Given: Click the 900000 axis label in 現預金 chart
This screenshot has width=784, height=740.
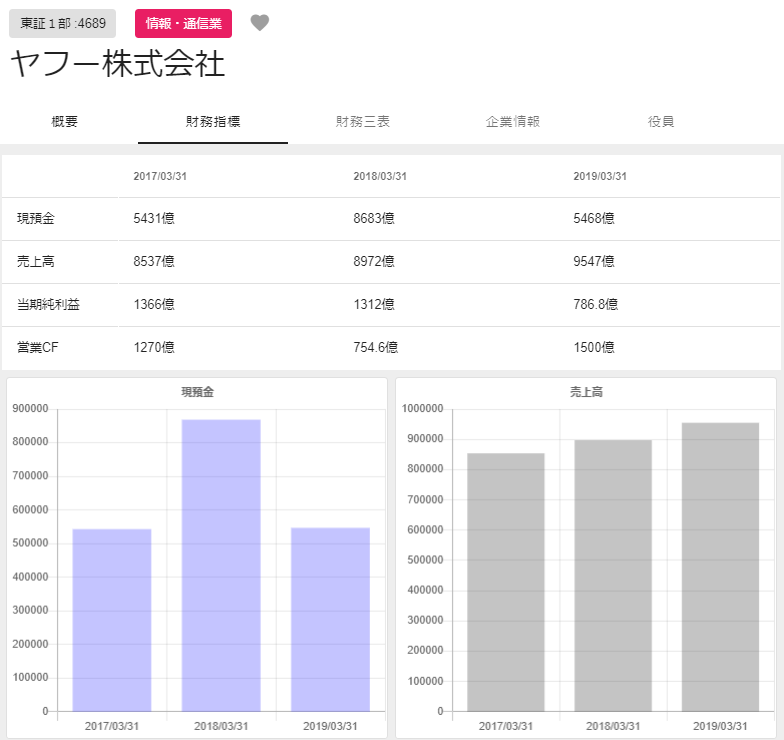Looking at the screenshot, I should coord(30,408).
